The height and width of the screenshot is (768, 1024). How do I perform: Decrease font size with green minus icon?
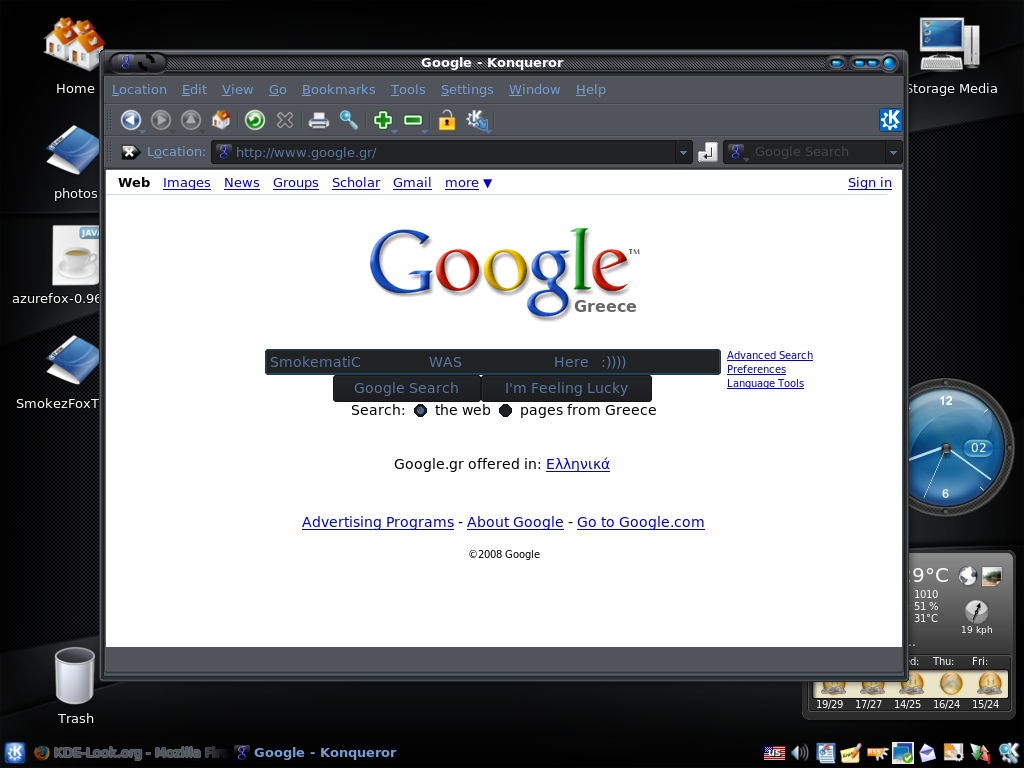click(413, 120)
